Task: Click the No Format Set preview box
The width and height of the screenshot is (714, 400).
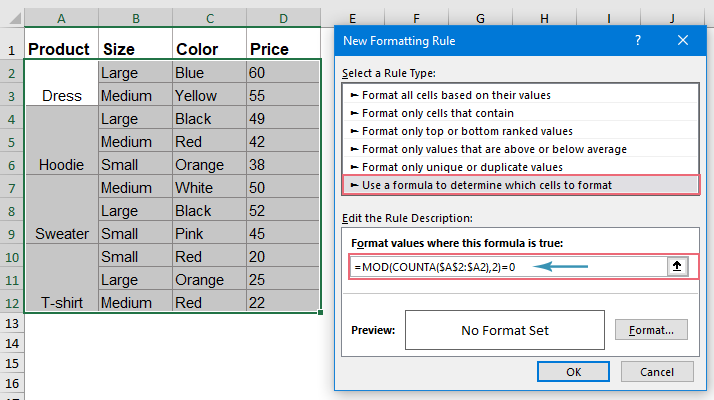Action: tap(505, 330)
